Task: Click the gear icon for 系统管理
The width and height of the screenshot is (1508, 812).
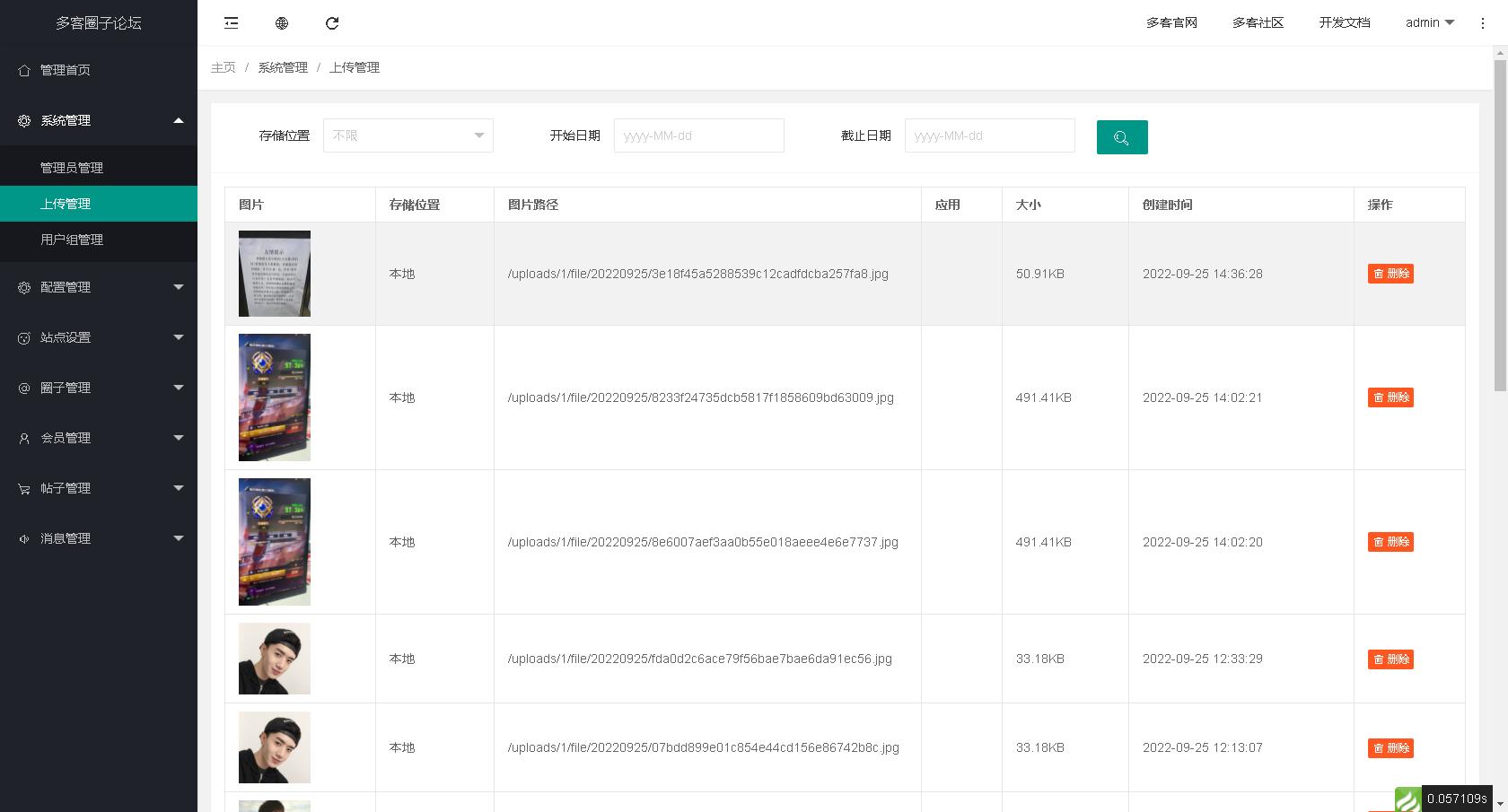Action: coord(23,120)
